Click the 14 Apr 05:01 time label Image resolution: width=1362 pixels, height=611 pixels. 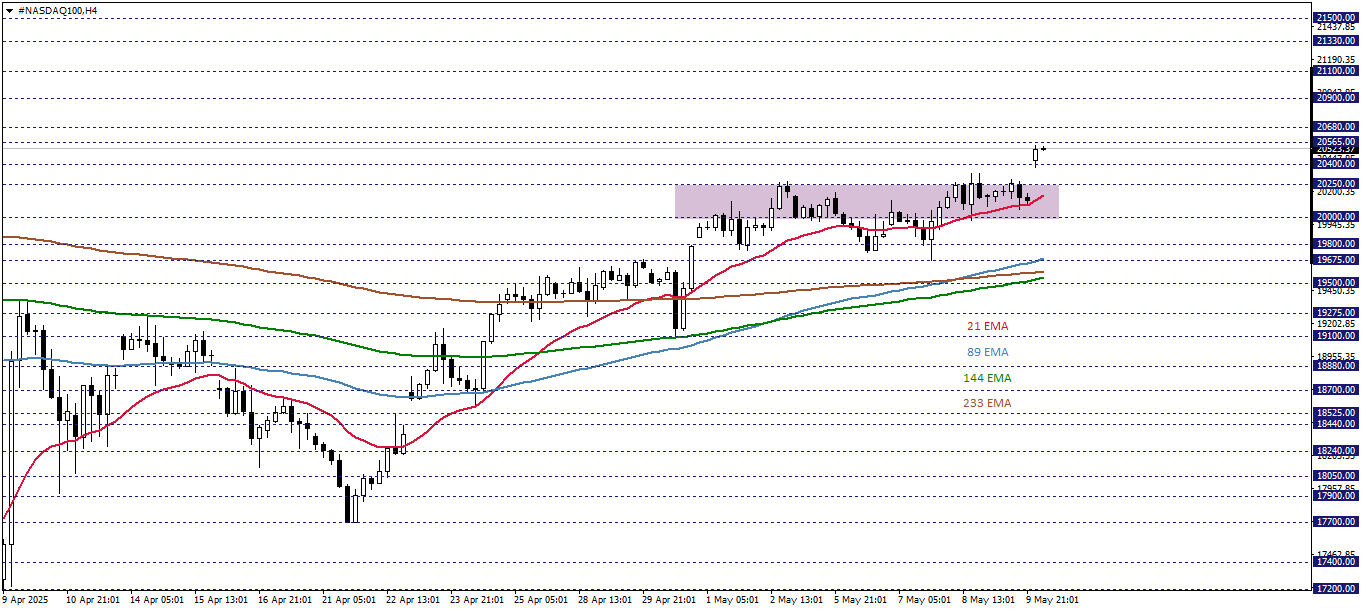[x=158, y=600]
